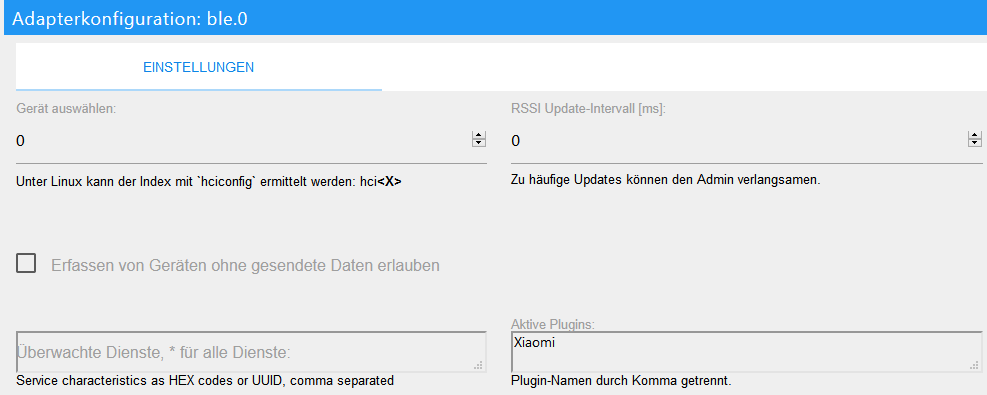This screenshot has width=987, height=395.
Task: Click into the Überwachte Dienste text area
Action: pyautogui.click(x=251, y=352)
